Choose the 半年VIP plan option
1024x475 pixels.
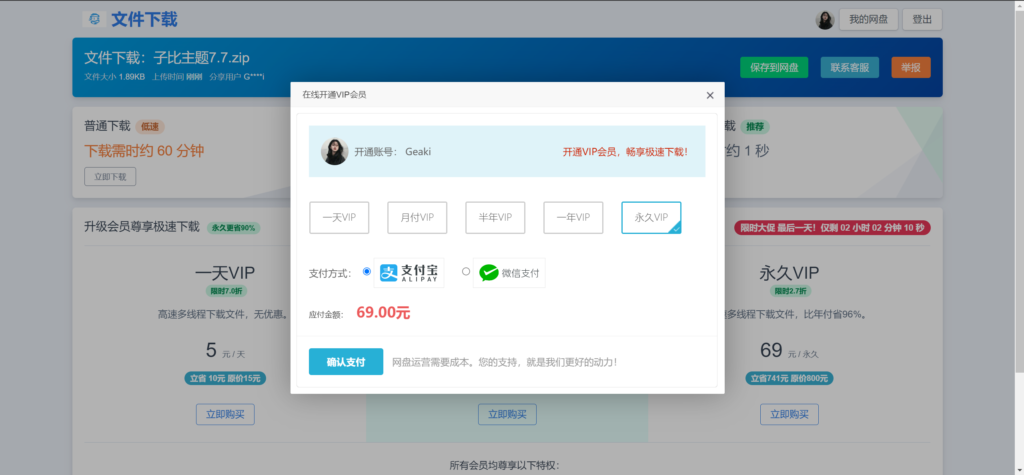click(x=495, y=217)
